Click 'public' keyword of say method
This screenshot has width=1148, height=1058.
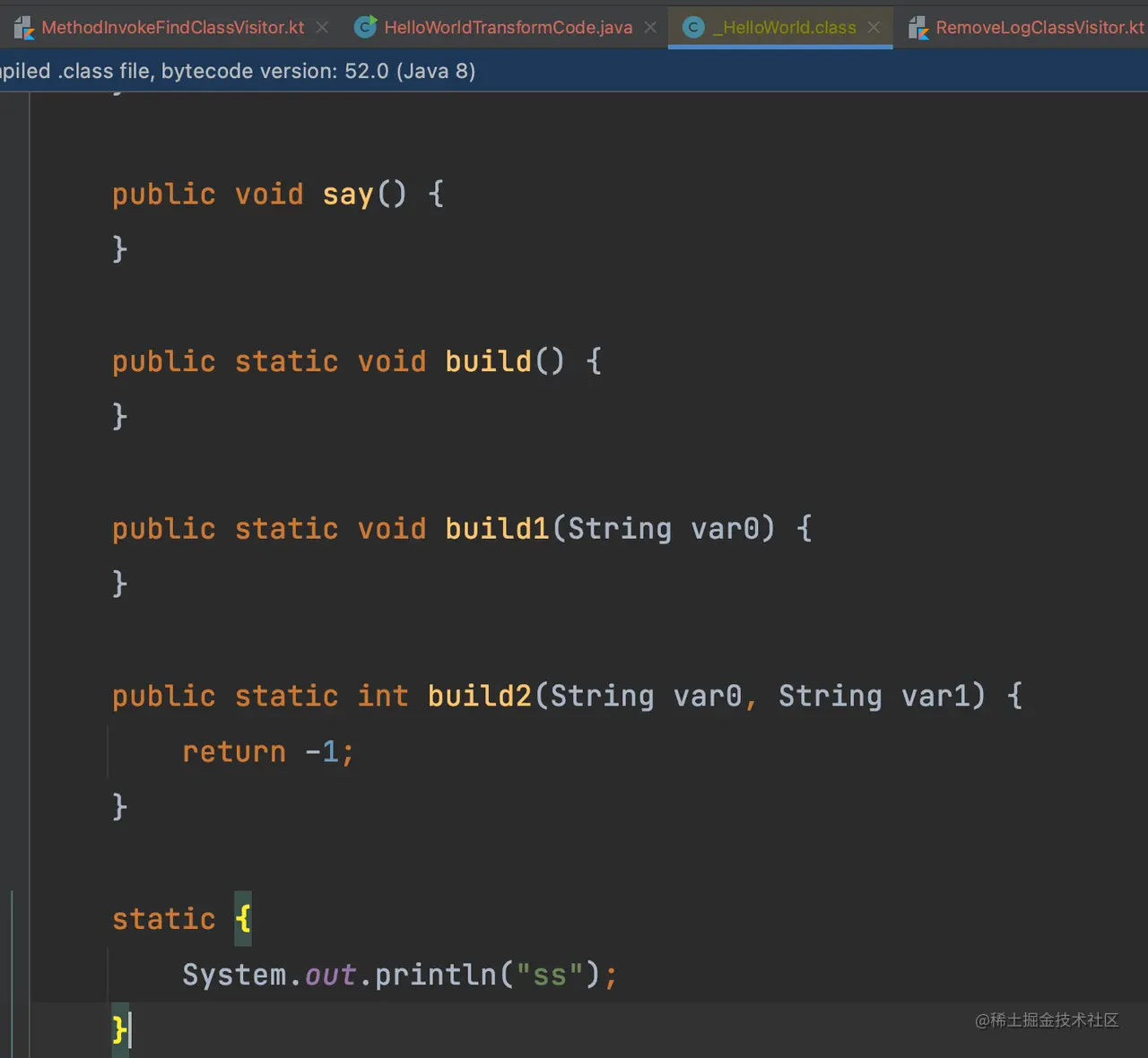164,194
